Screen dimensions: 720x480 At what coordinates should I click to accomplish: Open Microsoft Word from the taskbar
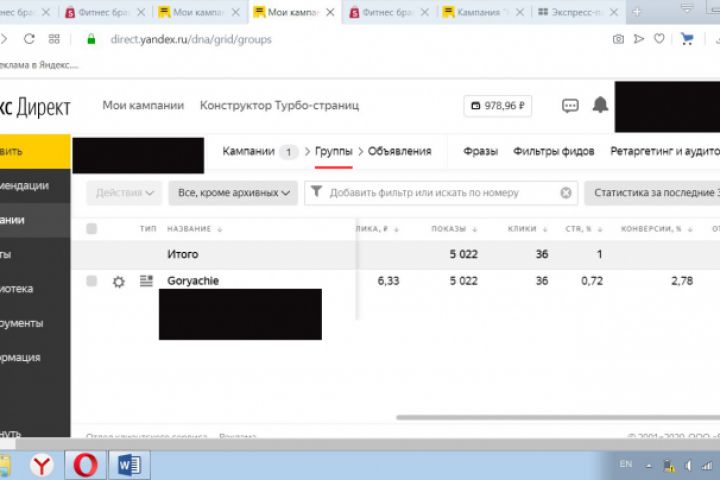(129, 465)
